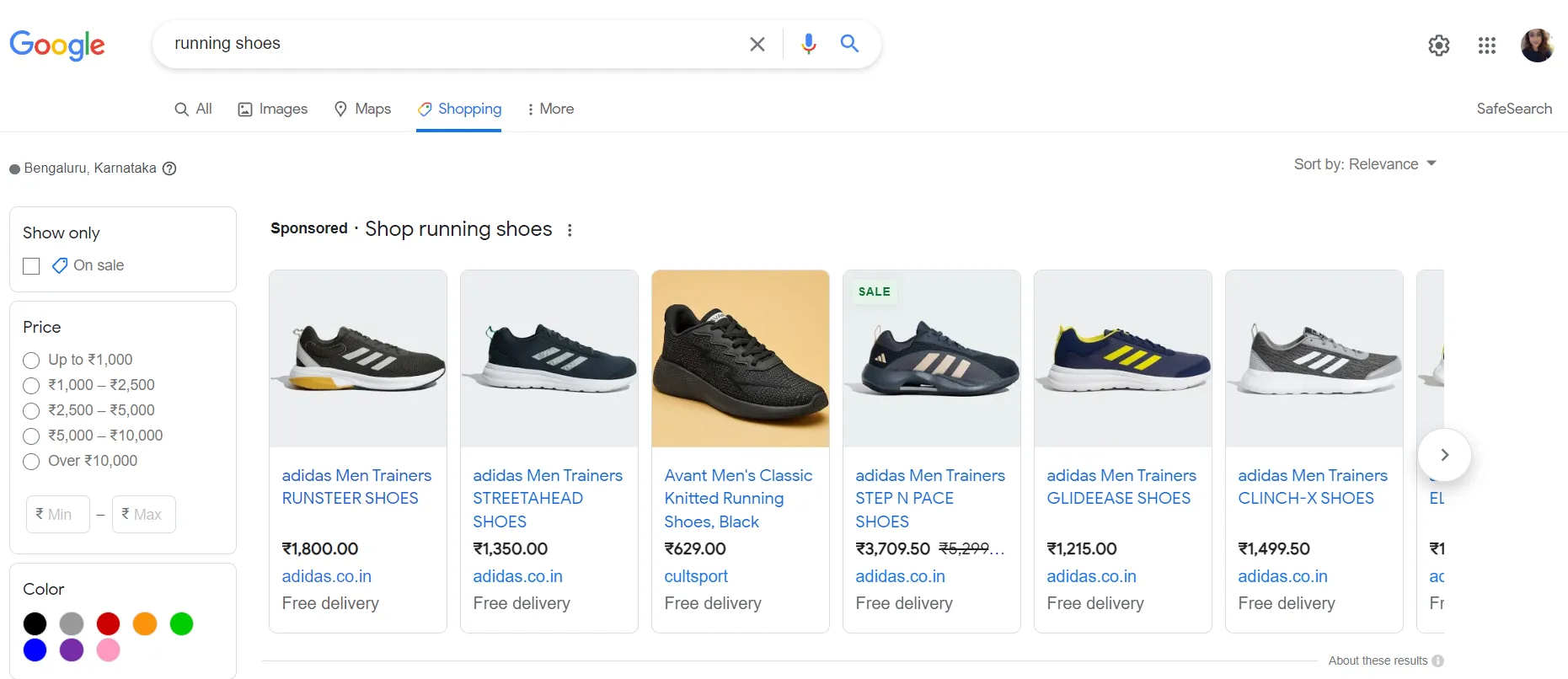Switch to the All results tab
The image size is (1568, 679).
pyautogui.click(x=193, y=109)
